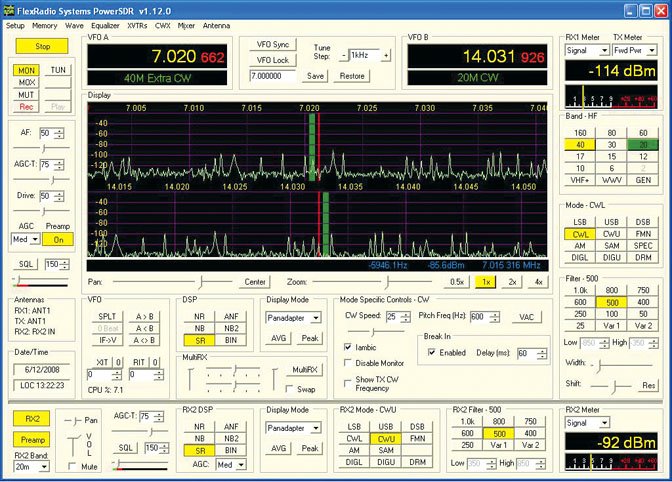Increase tune step with plus button
The image size is (672, 482).
coord(386,55)
